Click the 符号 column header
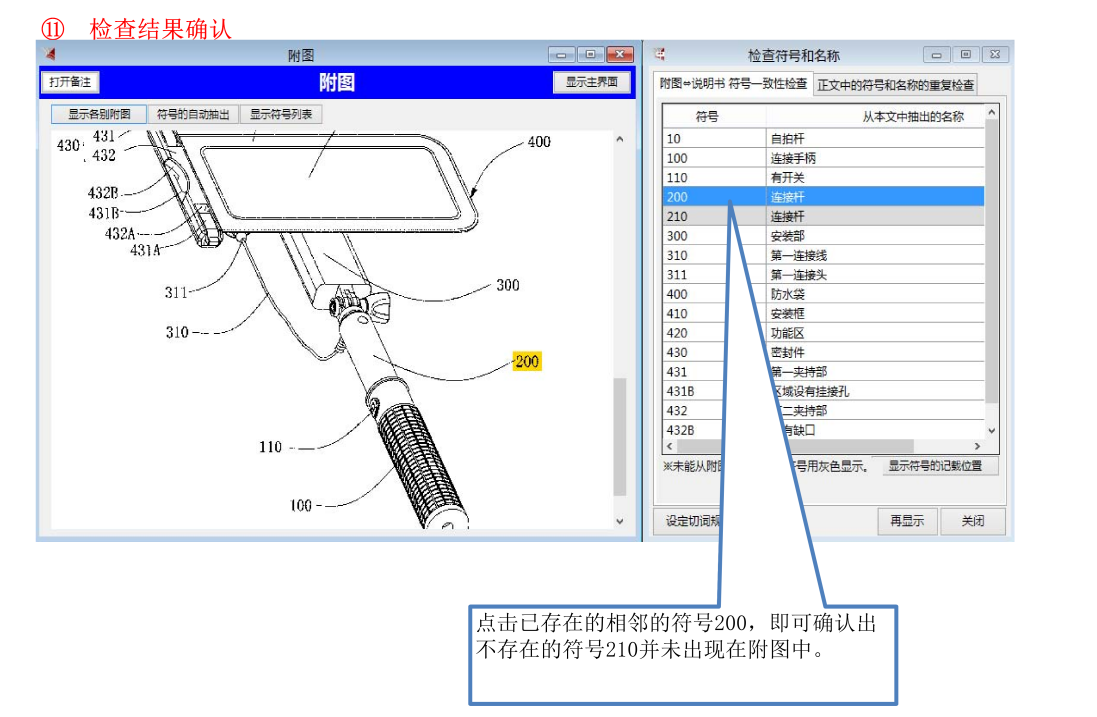Viewport: 1097px width, 717px height. 707,116
